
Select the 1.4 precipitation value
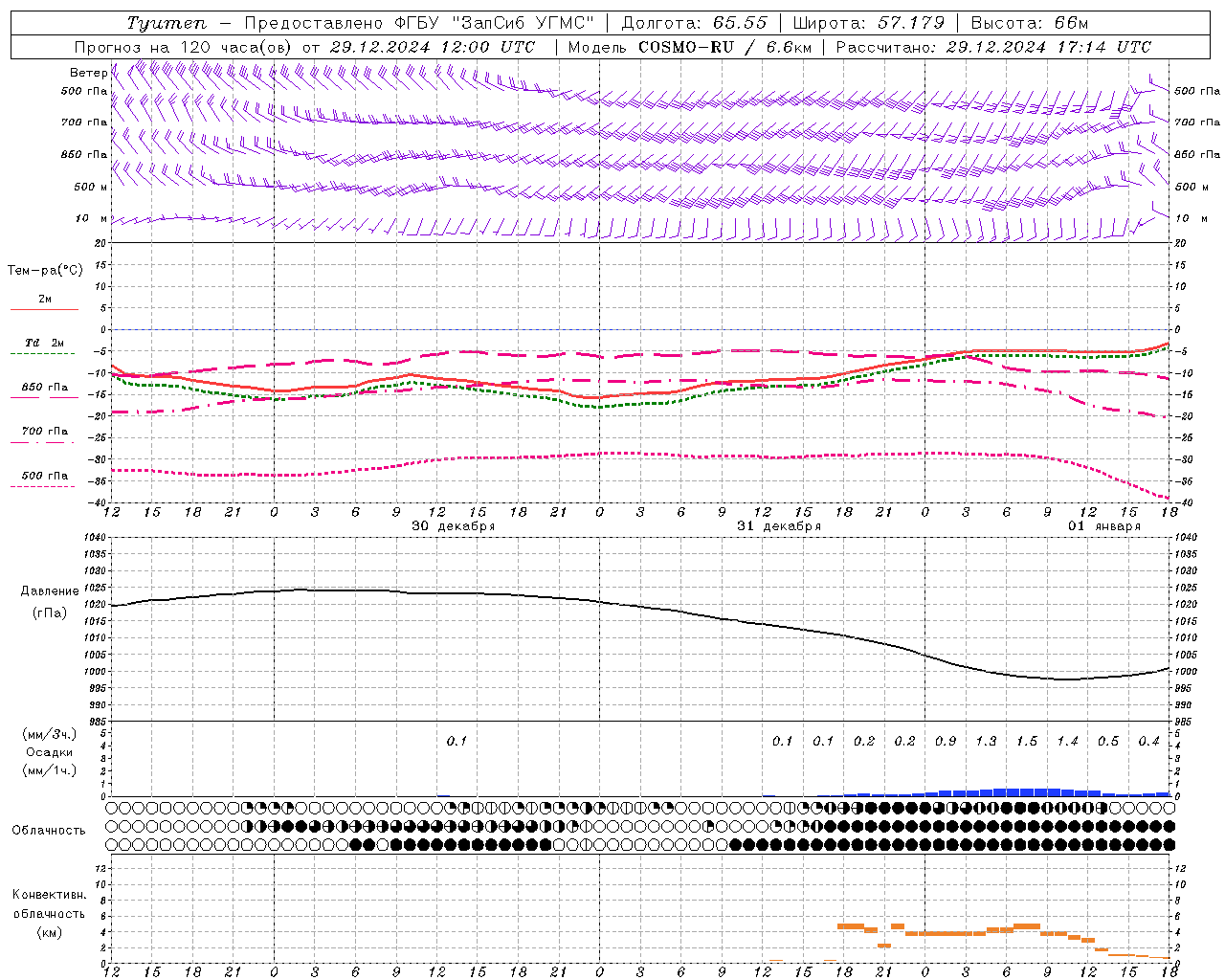tap(1067, 741)
